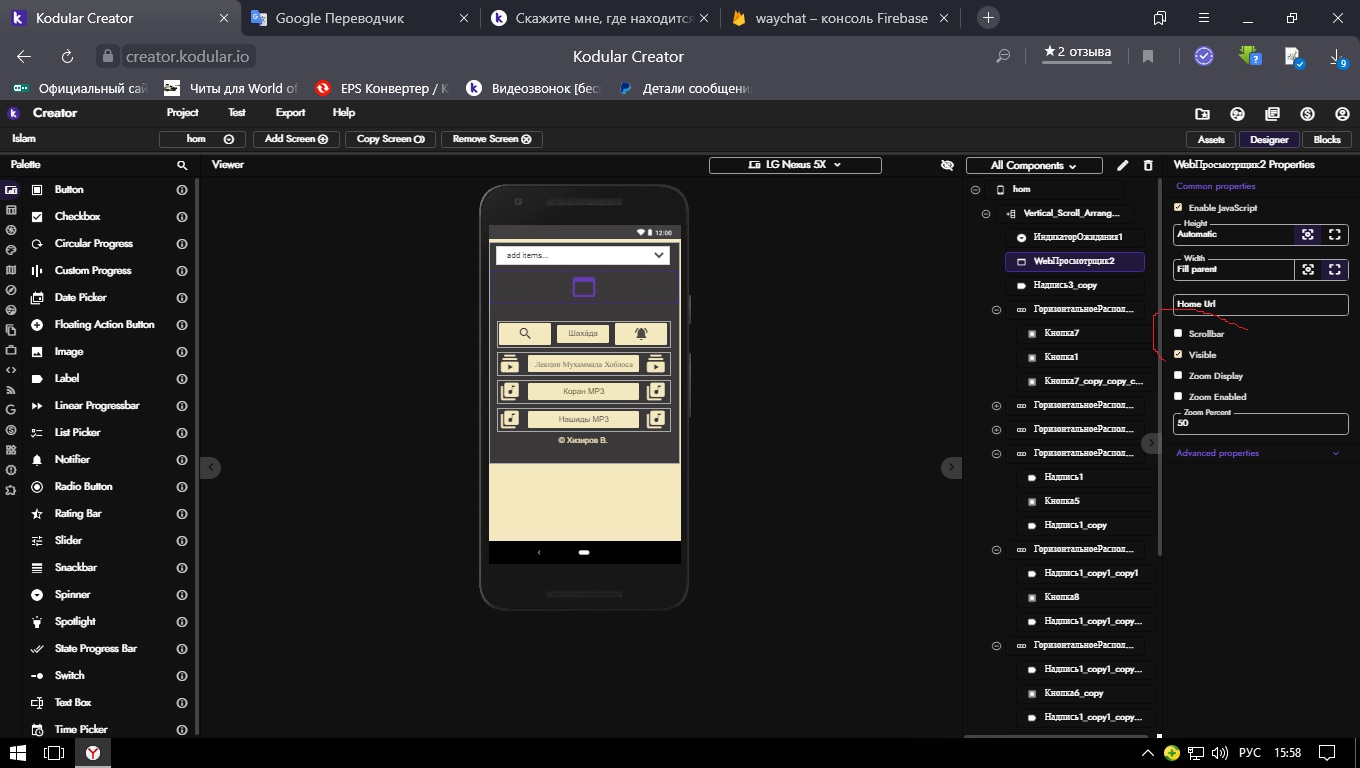Click the rename pencil icon above the component tree
This screenshot has width=1360, height=768.
[x=1123, y=165]
